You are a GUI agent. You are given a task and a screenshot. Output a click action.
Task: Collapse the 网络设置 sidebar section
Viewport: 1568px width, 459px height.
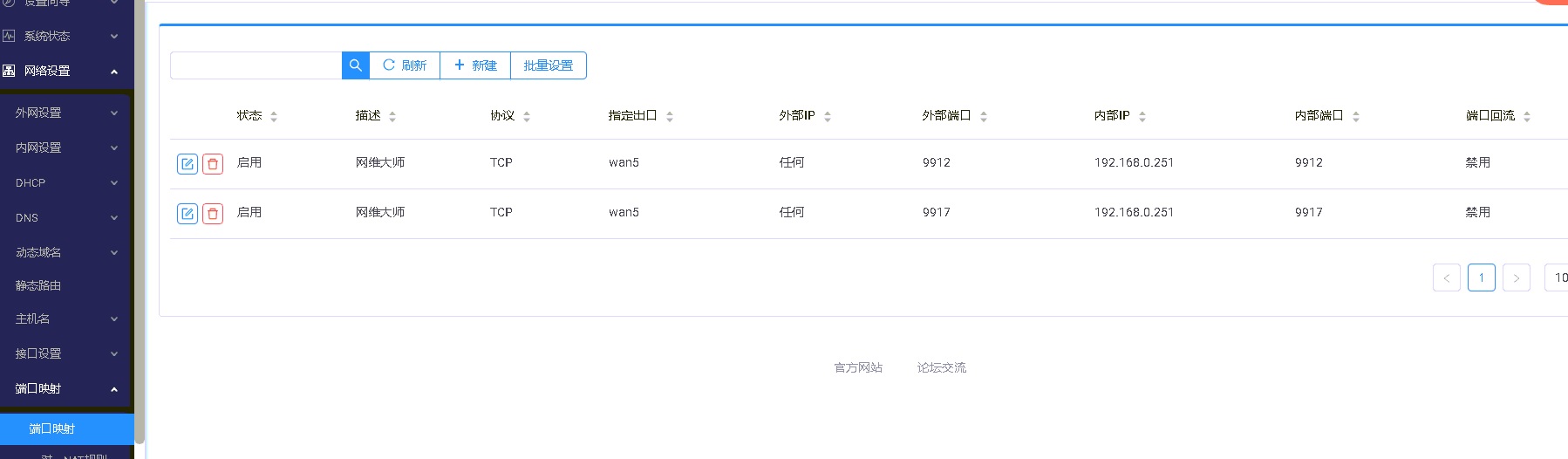tap(65, 71)
